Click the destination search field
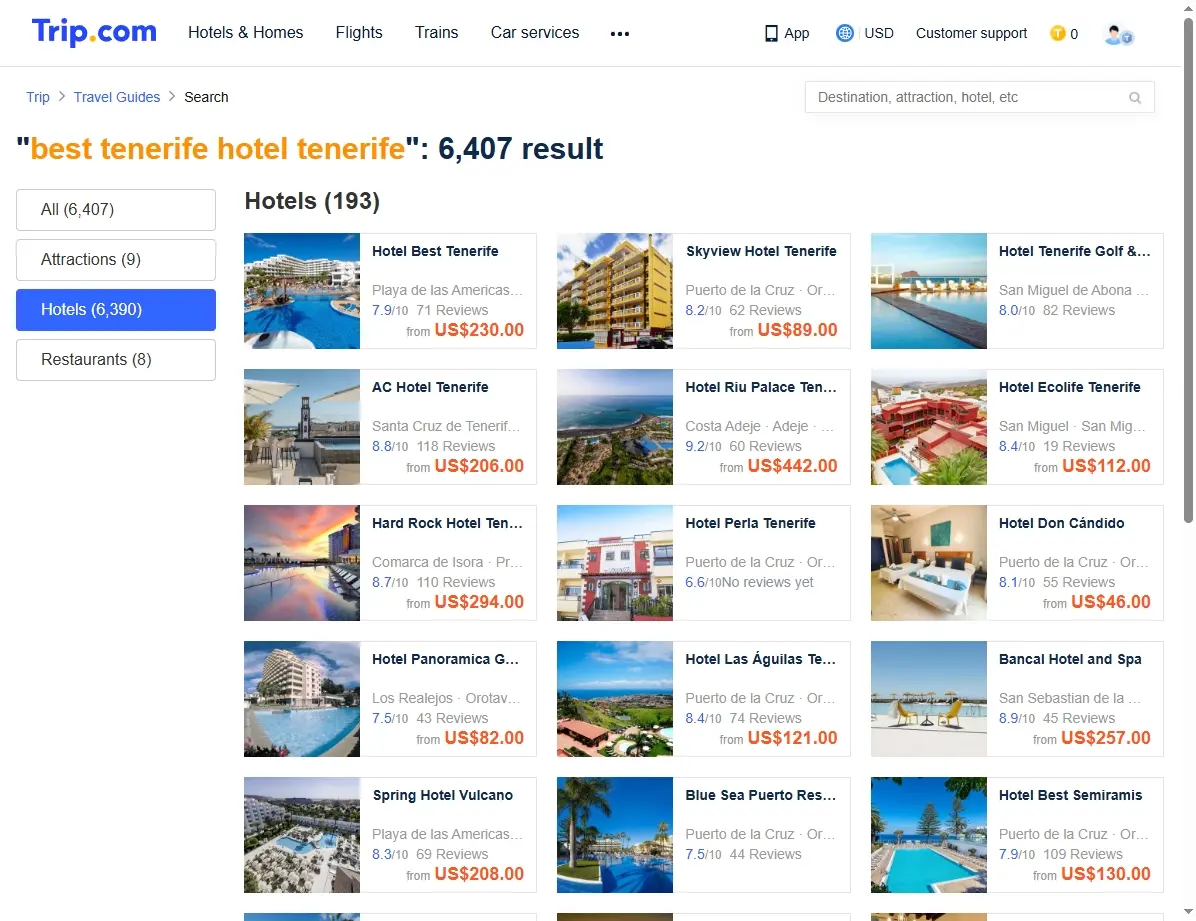Image resolution: width=1196 pixels, height=921 pixels. tap(979, 98)
